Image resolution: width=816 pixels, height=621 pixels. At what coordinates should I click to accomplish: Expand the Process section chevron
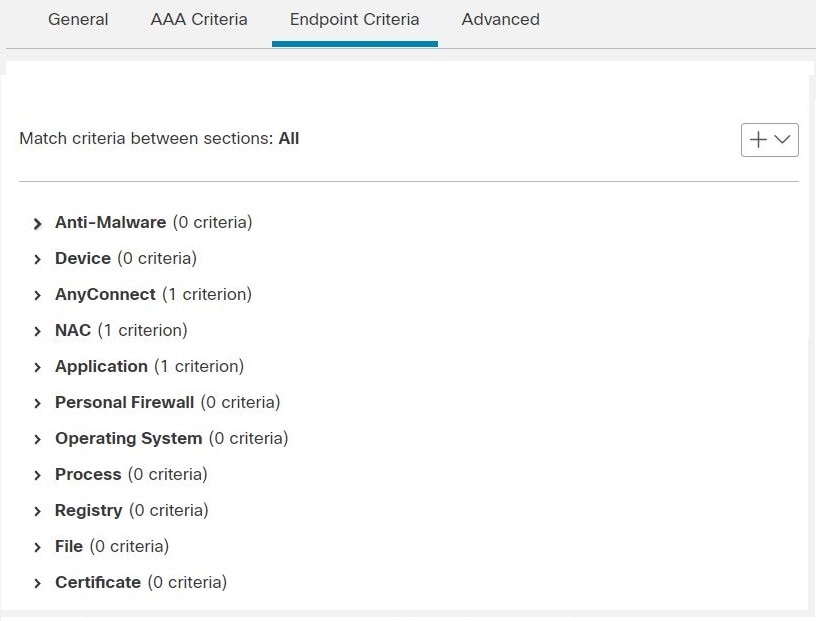coord(37,475)
